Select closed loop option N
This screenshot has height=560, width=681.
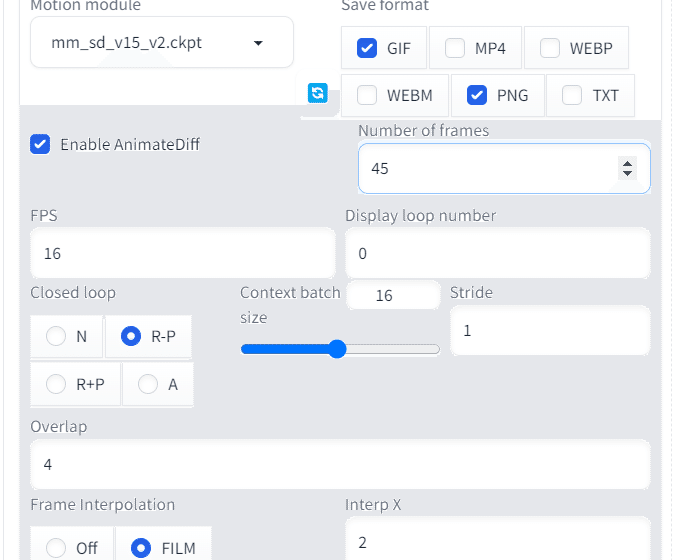57,337
